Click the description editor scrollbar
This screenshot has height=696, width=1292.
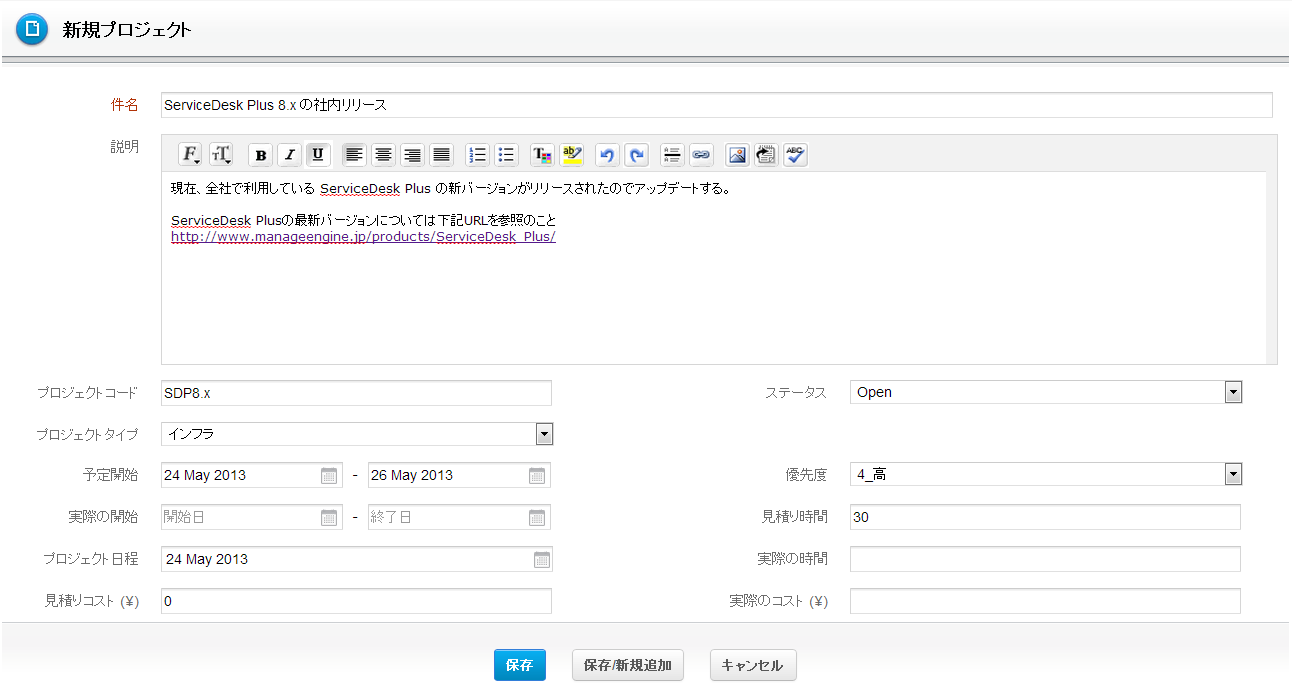pos(1271,268)
